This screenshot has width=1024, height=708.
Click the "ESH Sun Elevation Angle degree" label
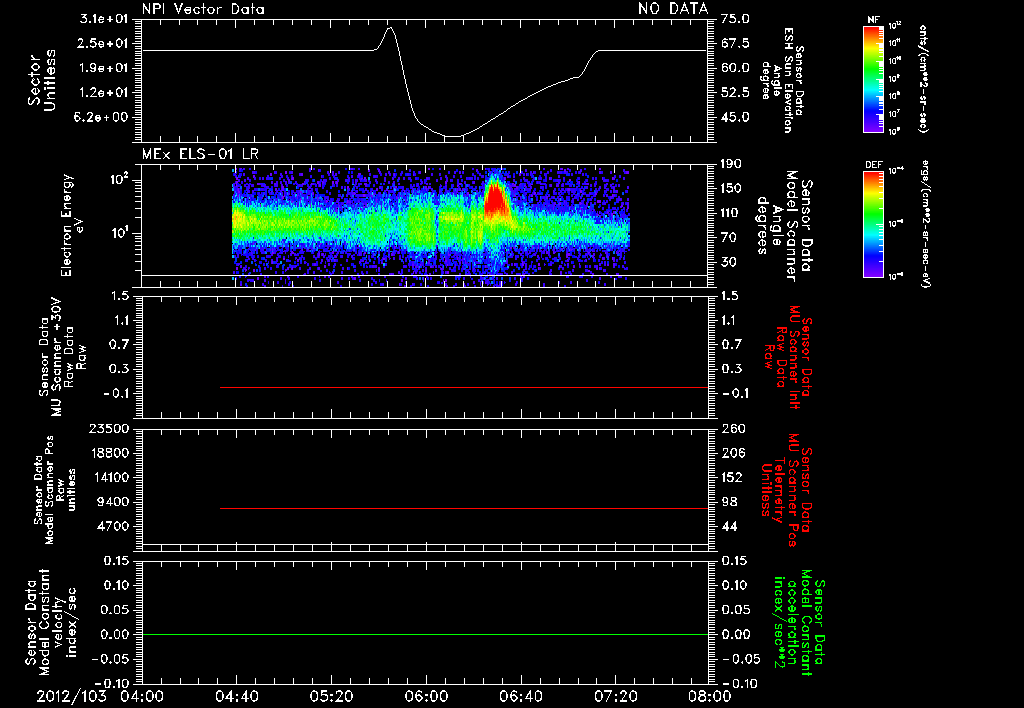click(x=782, y=80)
